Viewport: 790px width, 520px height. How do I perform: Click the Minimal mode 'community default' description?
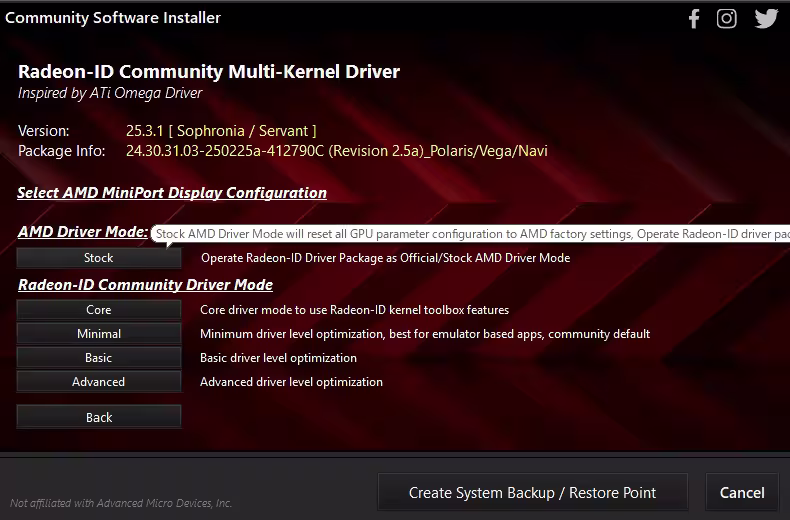(x=425, y=334)
